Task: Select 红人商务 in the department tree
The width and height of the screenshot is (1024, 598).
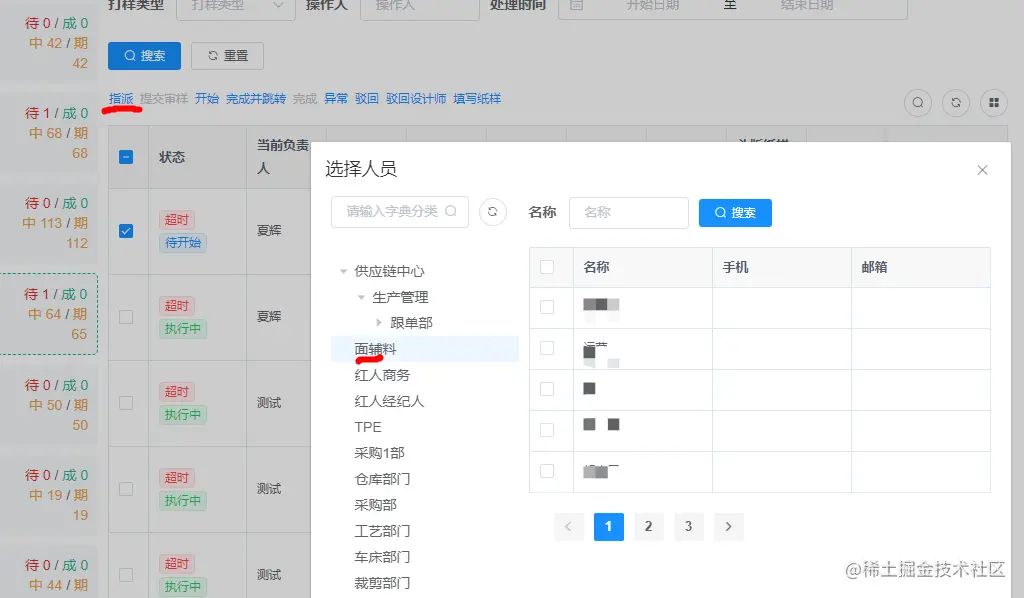Action: click(383, 375)
